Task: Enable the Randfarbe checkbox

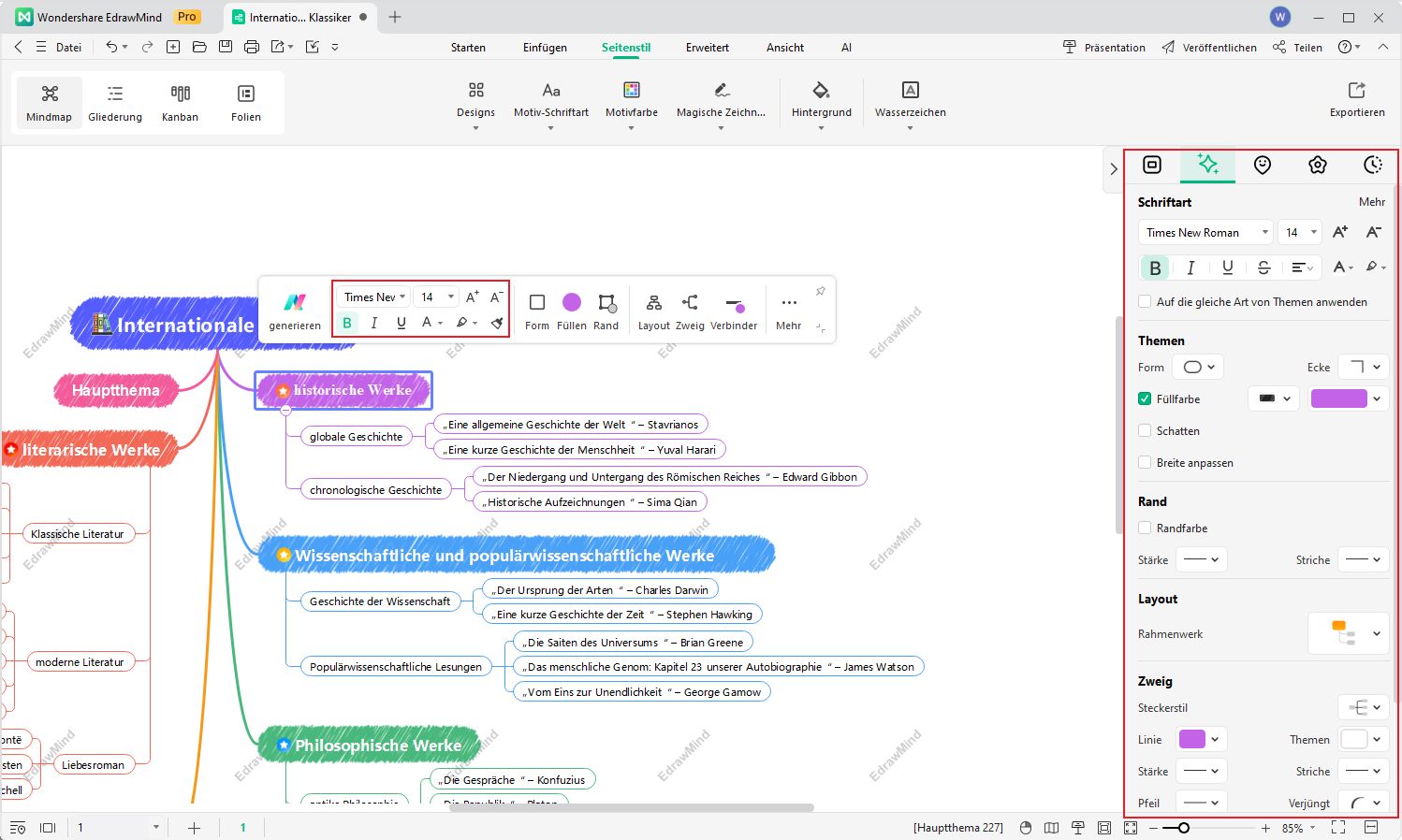Action: [x=1145, y=529]
